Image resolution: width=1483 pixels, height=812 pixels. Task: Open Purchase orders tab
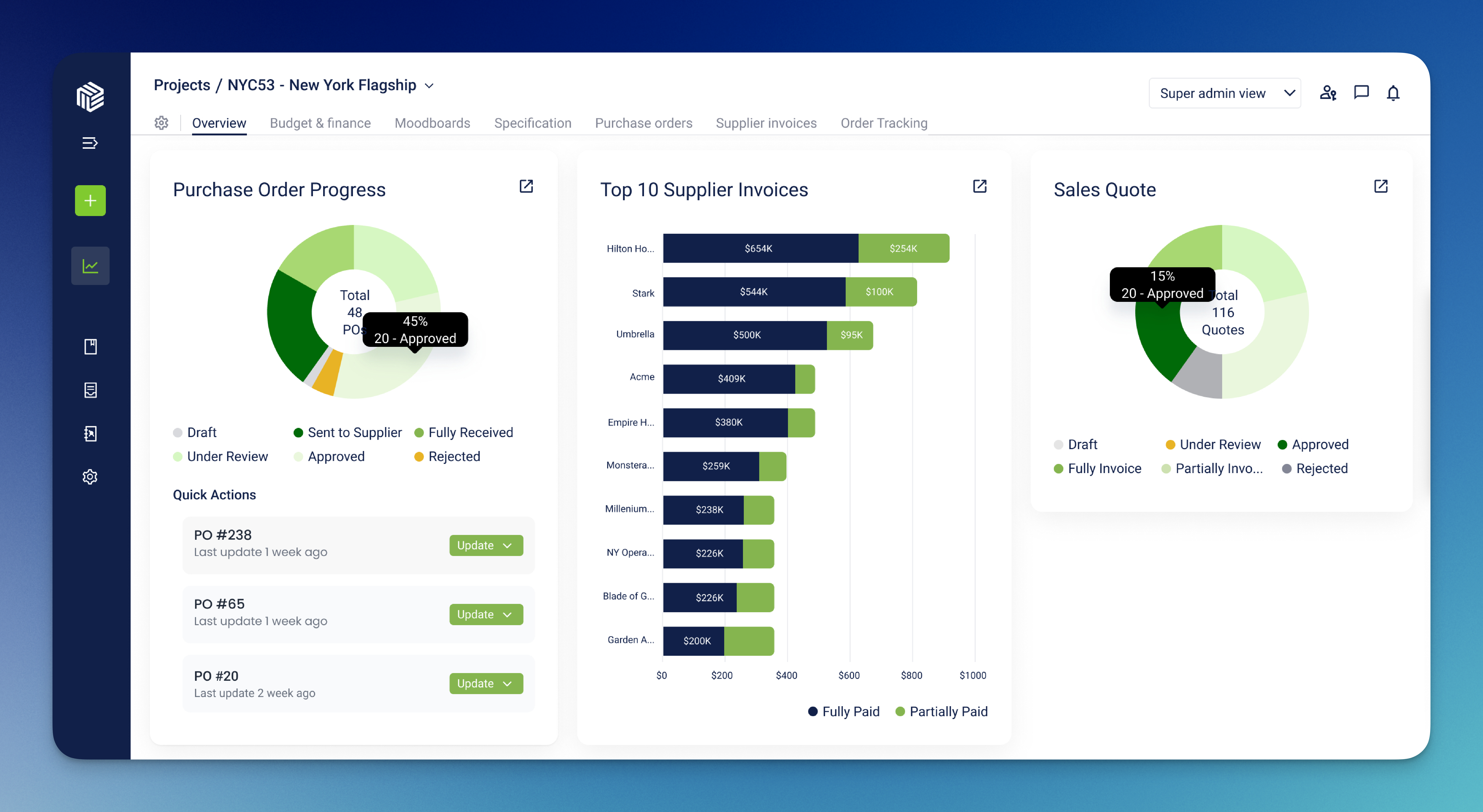tap(644, 123)
